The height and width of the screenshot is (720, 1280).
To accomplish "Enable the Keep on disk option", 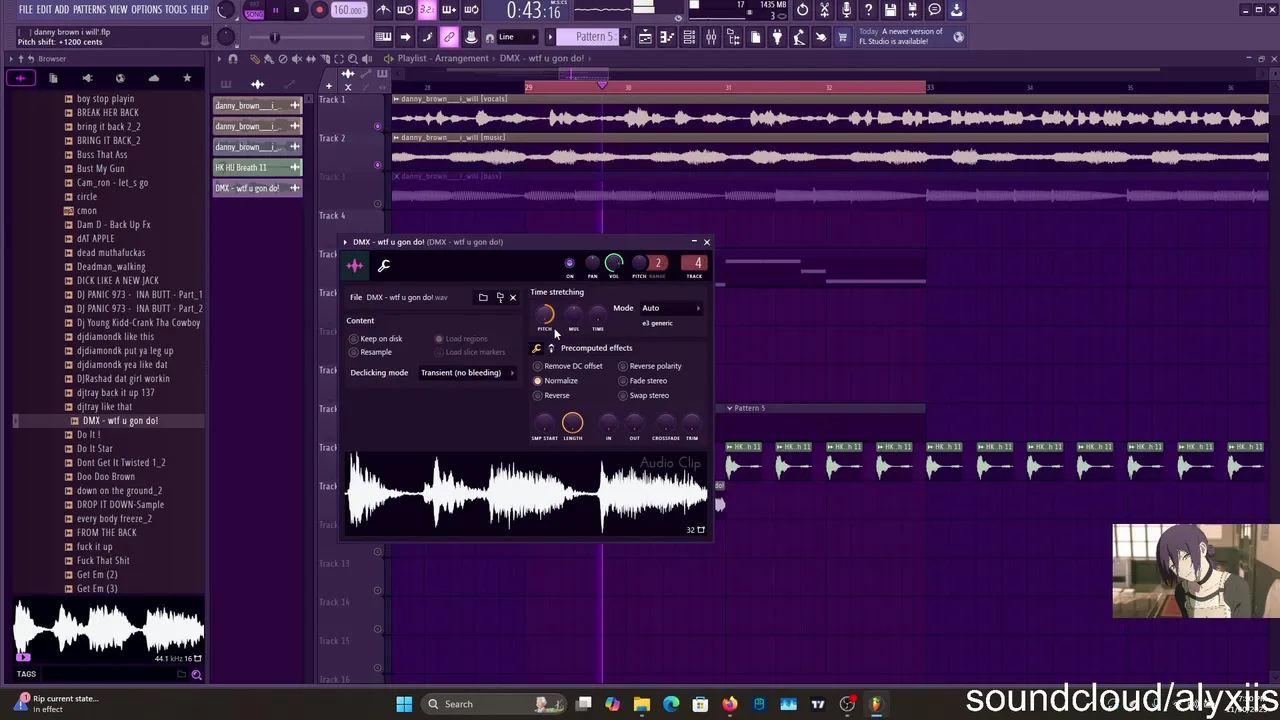I will (376, 338).
